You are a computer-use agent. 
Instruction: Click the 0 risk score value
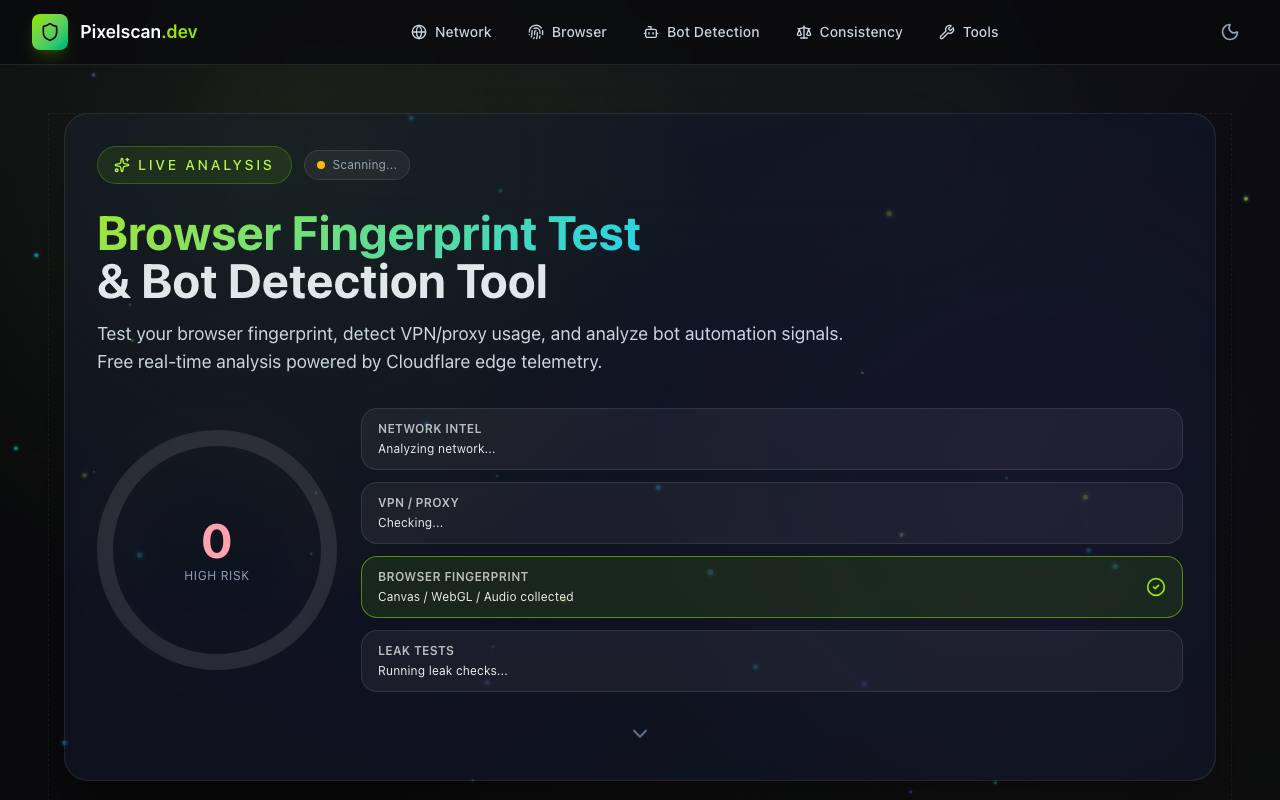[x=217, y=542]
